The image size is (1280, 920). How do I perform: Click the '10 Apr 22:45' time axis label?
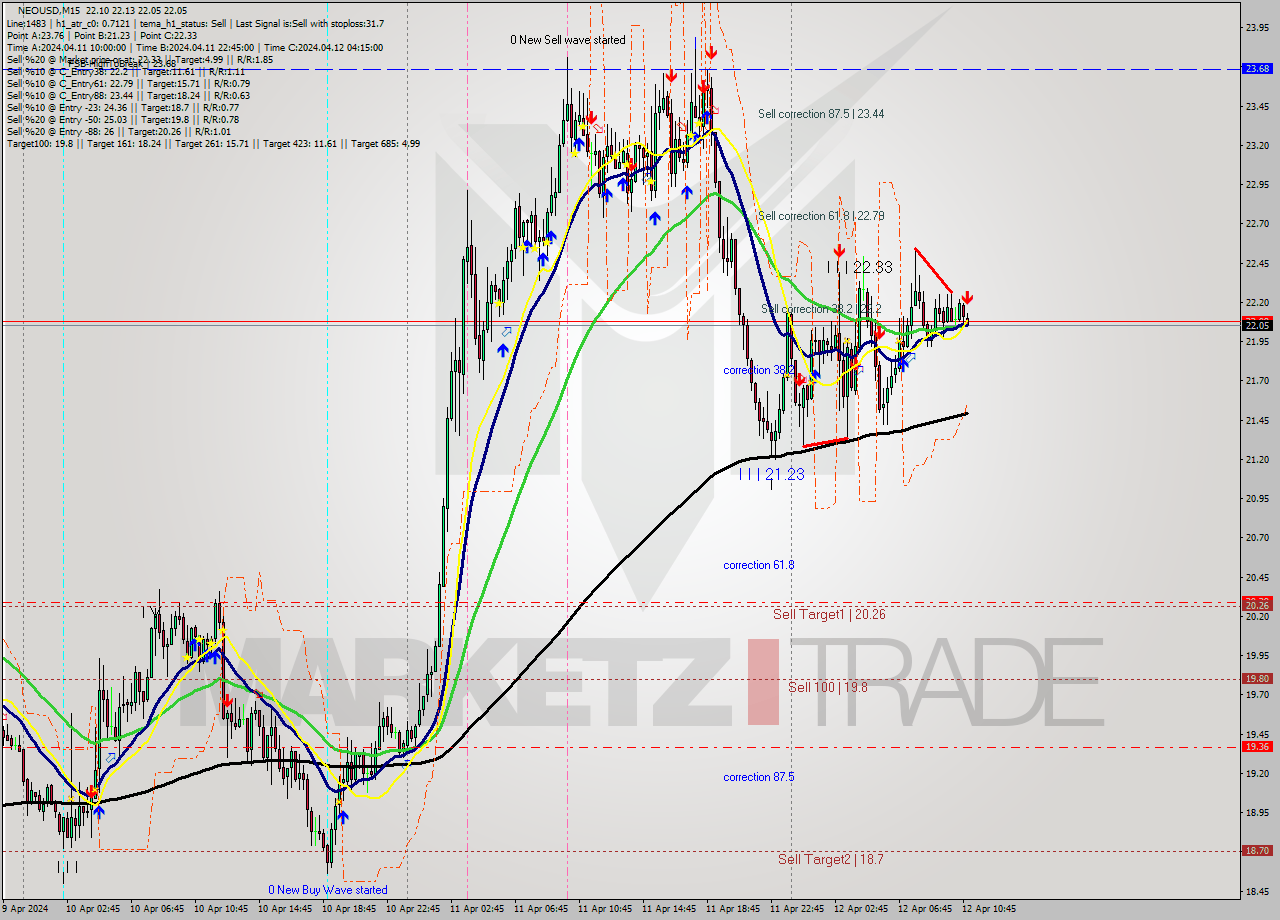413,909
